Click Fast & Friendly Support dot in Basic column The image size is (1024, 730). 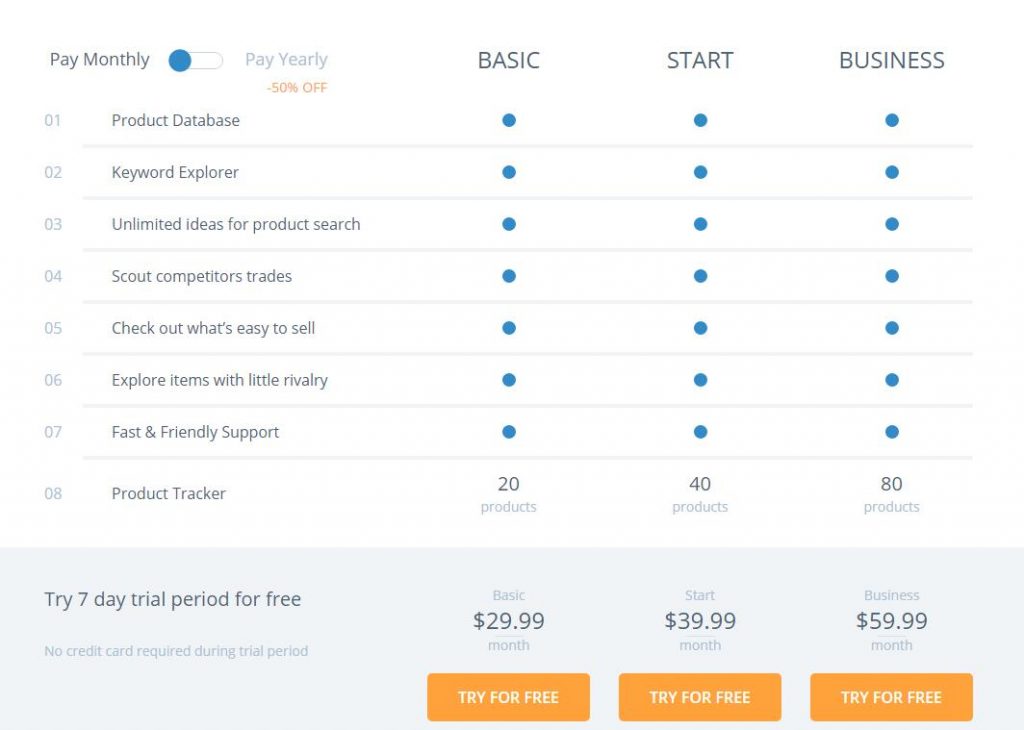point(509,432)
